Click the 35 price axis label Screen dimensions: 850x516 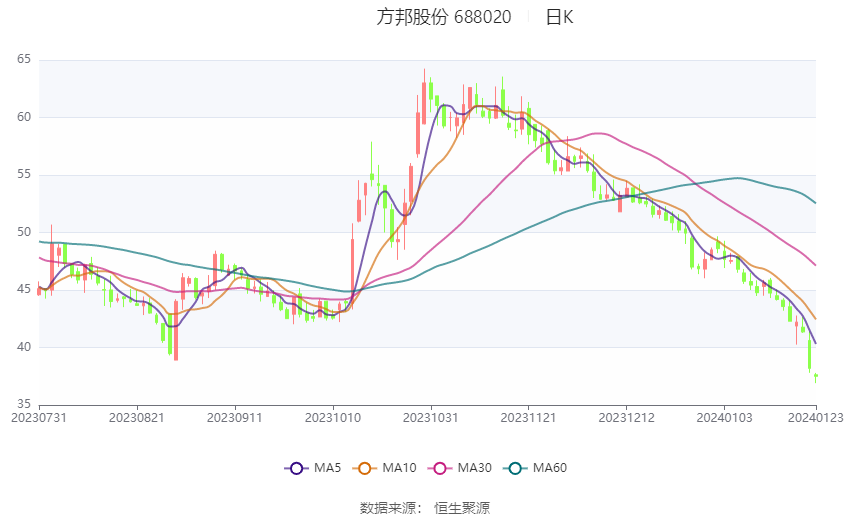24,404
